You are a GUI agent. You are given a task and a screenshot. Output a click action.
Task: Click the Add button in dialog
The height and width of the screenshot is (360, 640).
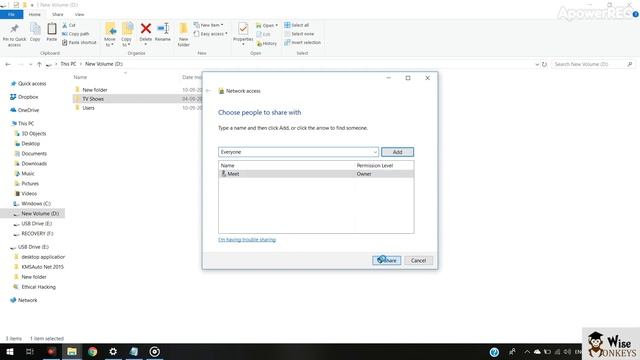point(398,152)
